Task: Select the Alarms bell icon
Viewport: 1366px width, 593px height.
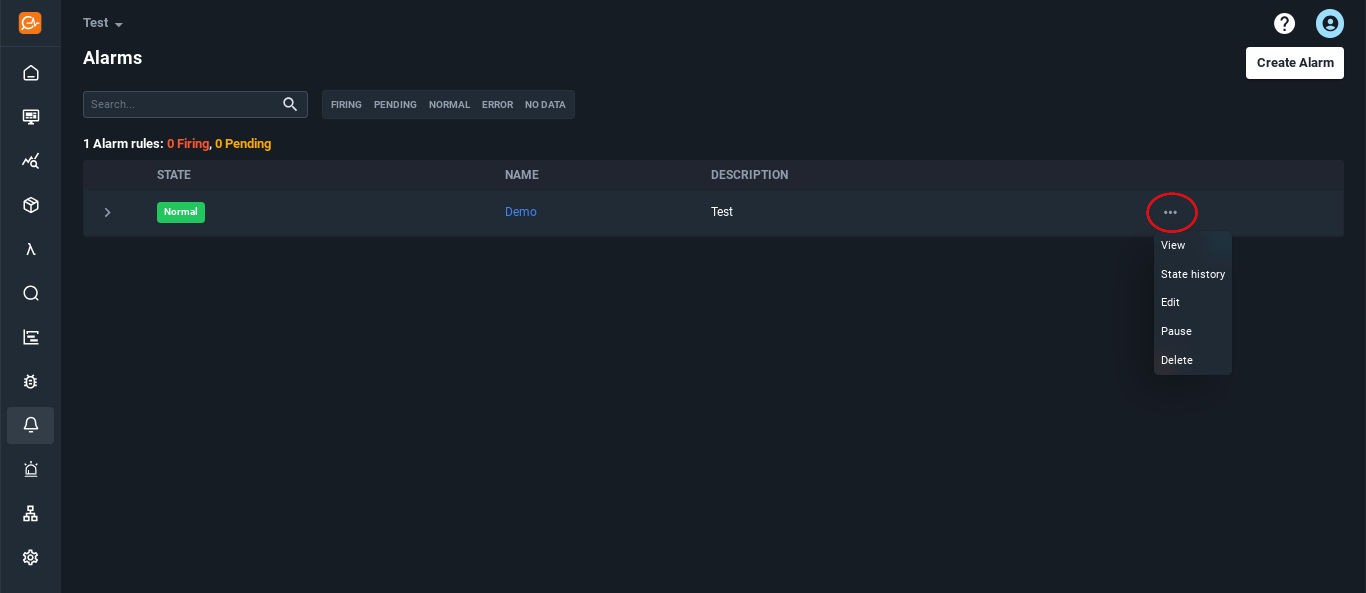Action: [30, 425]
